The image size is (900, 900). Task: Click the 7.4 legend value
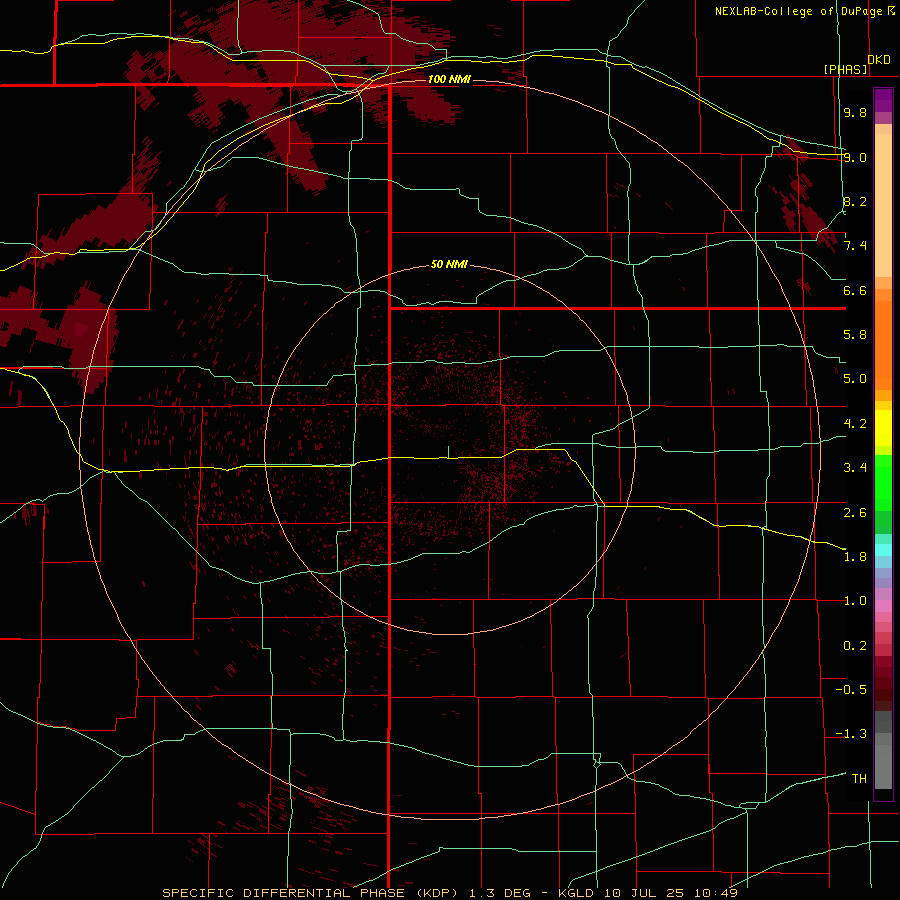click(855, 246)
